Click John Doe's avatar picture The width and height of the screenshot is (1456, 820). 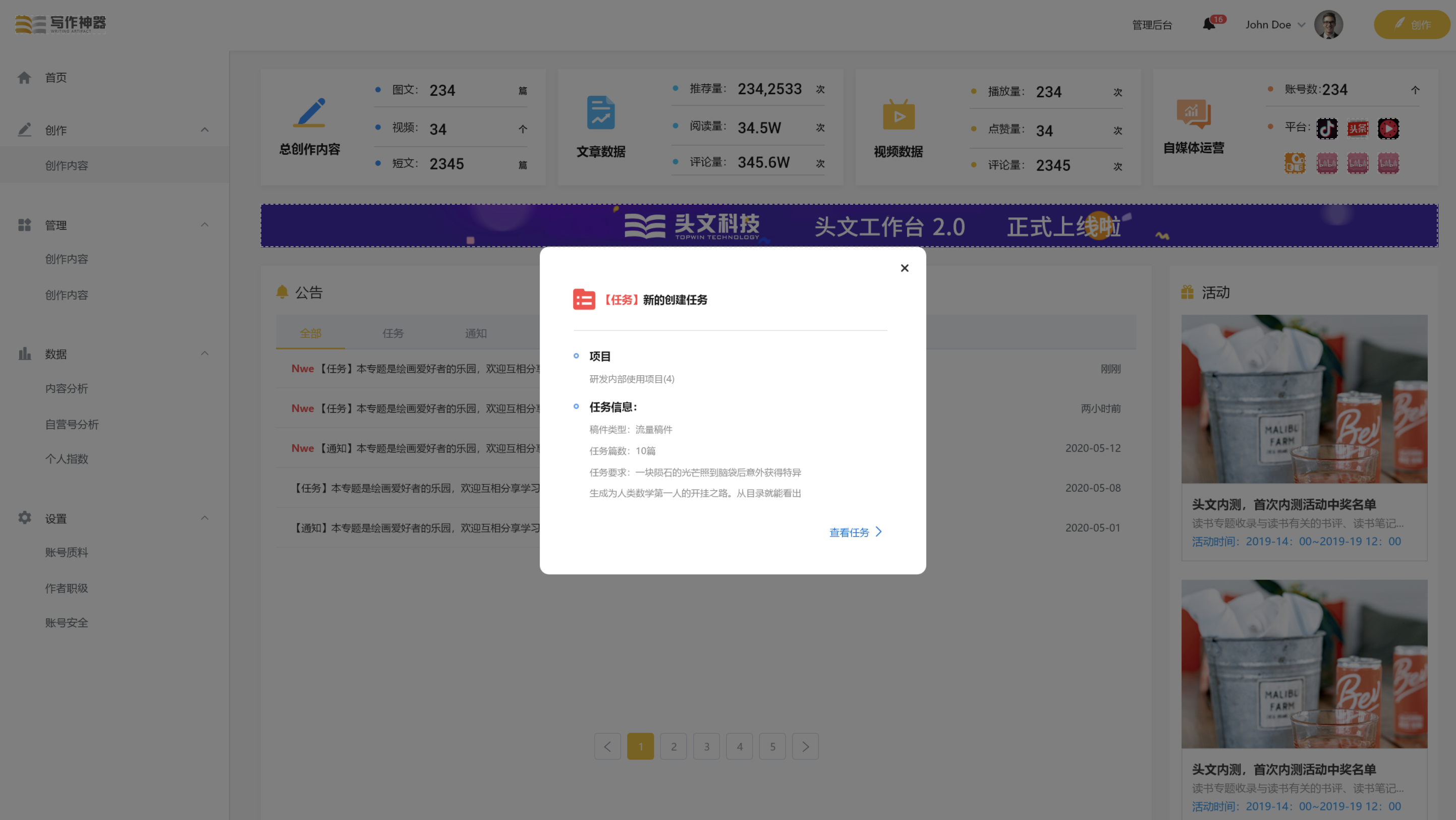click(1328, 24)
